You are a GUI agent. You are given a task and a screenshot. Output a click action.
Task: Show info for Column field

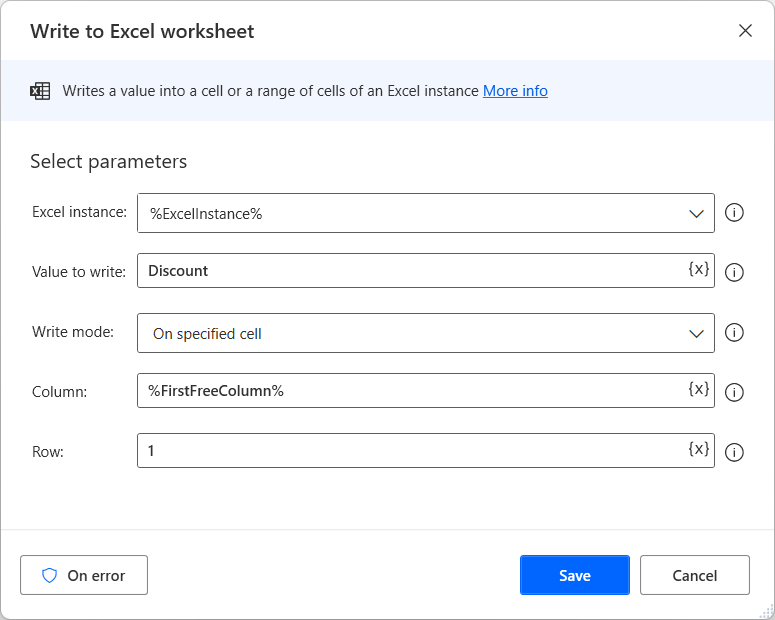pyautogui.click(x=734, y=393)
